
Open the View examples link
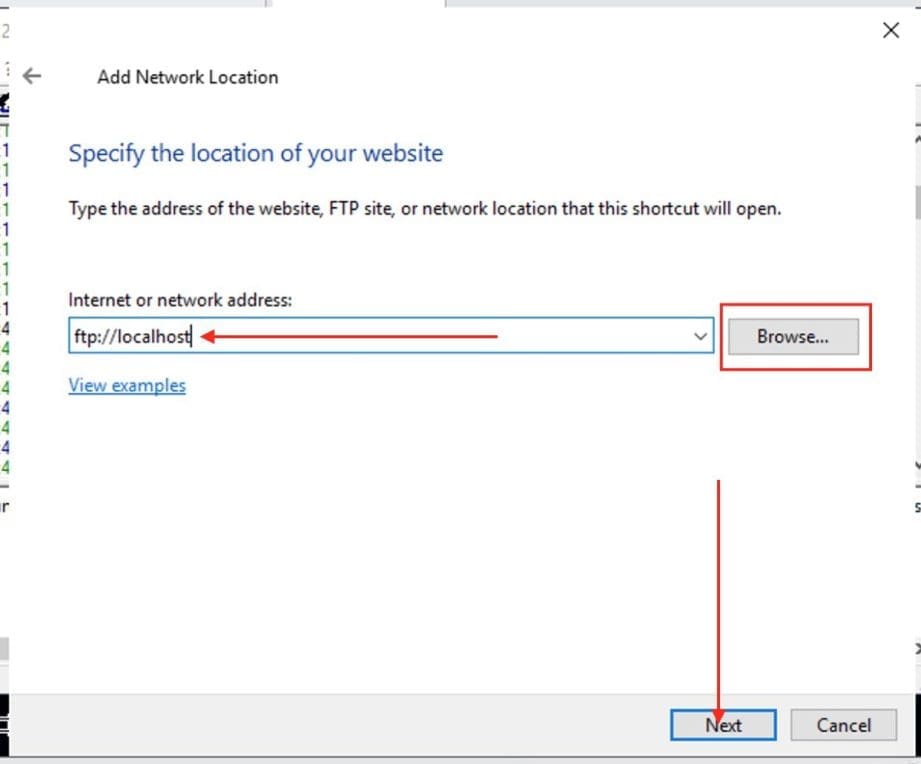127,385
